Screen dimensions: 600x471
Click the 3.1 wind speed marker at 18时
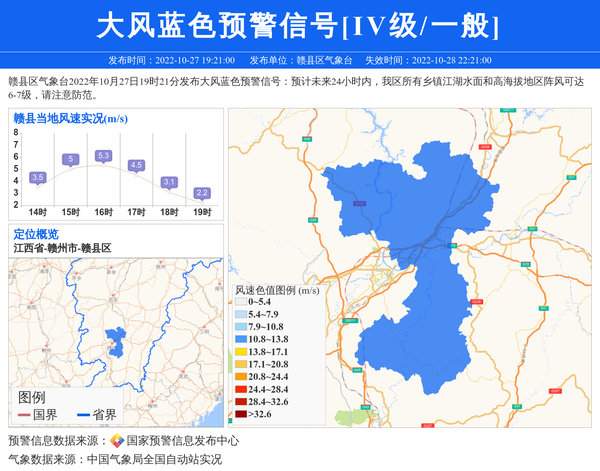coord(169,182)
